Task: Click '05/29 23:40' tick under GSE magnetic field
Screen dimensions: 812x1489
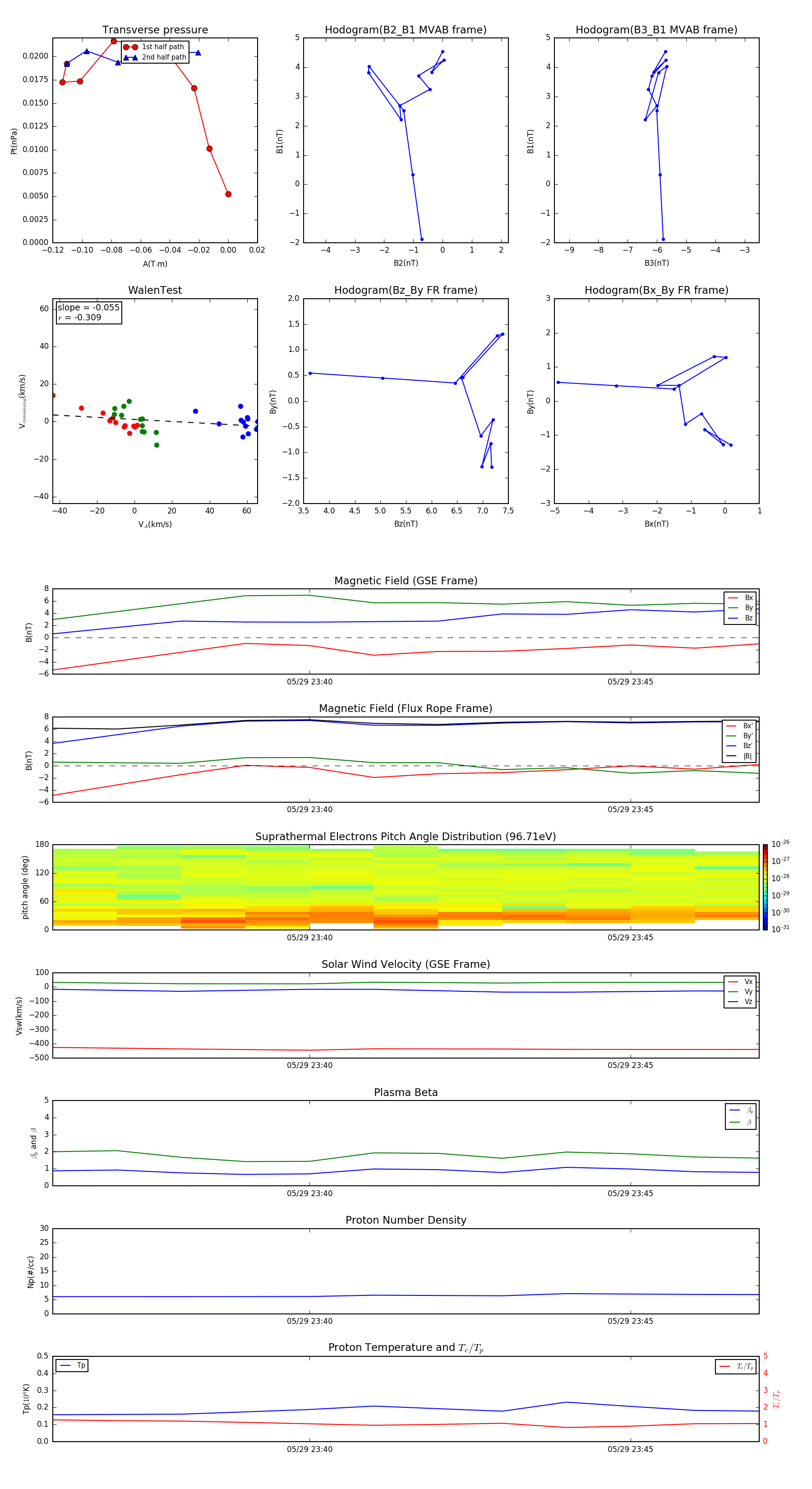Action: click(310, 682)
